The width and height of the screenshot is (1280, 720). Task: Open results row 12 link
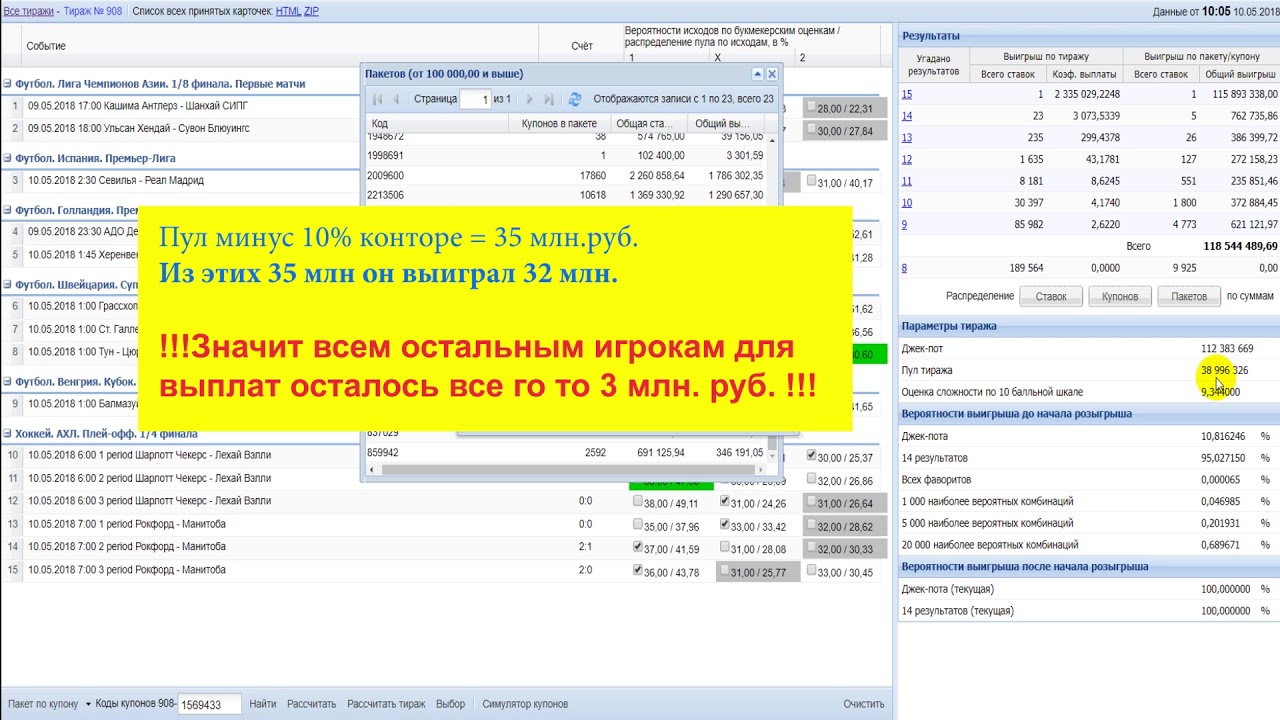[x=907, y=159]
